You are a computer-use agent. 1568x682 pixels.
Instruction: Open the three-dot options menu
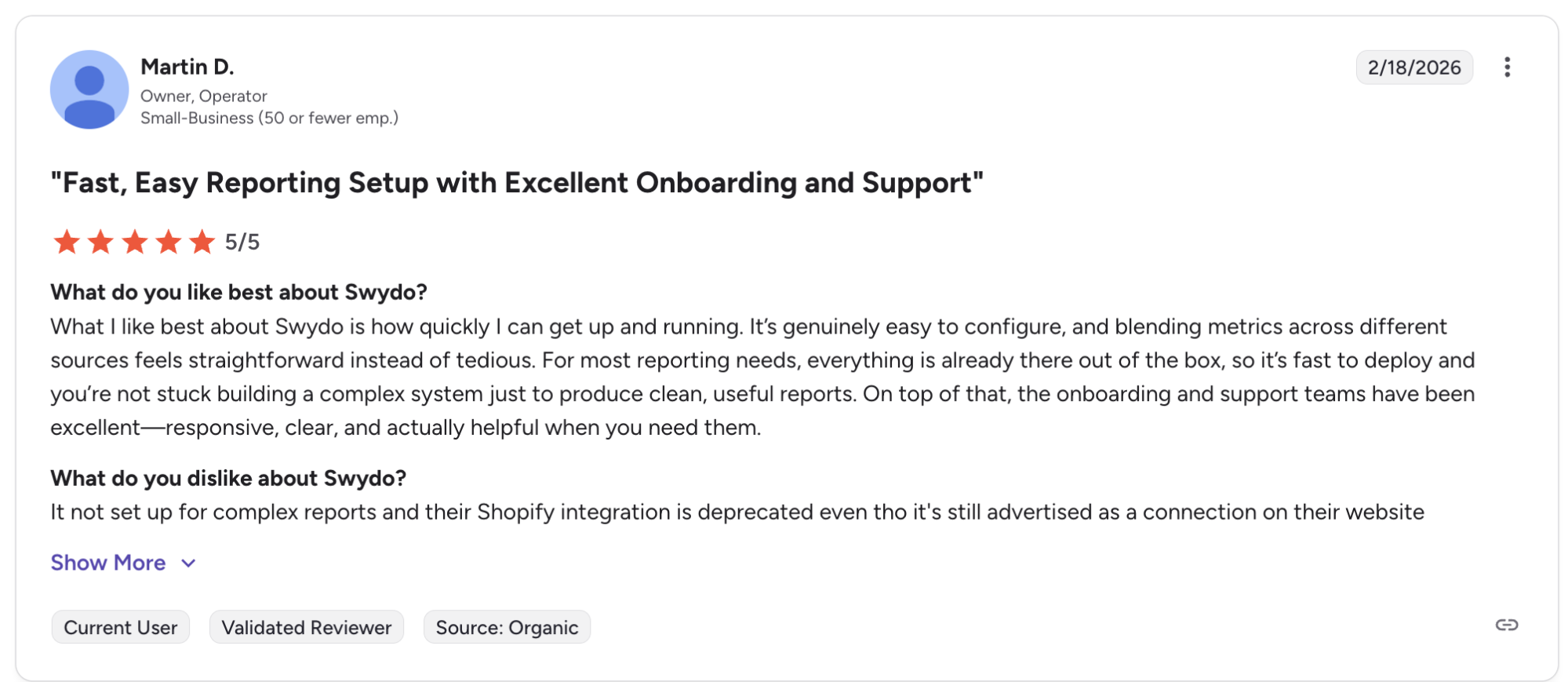point(1506,67)
